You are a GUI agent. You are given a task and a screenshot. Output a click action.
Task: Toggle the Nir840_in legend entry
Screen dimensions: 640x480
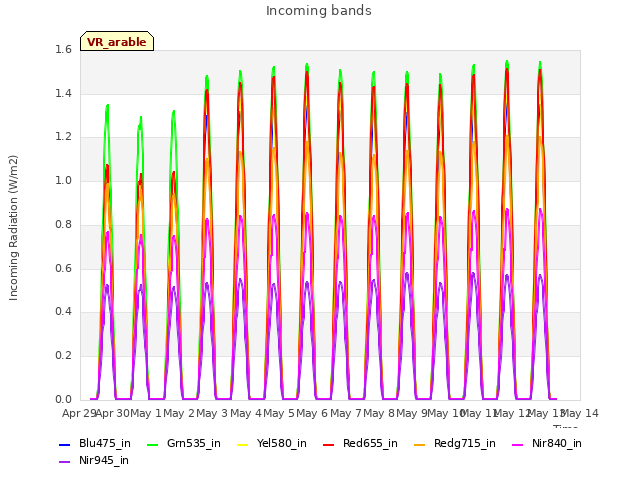pos(547,443)
